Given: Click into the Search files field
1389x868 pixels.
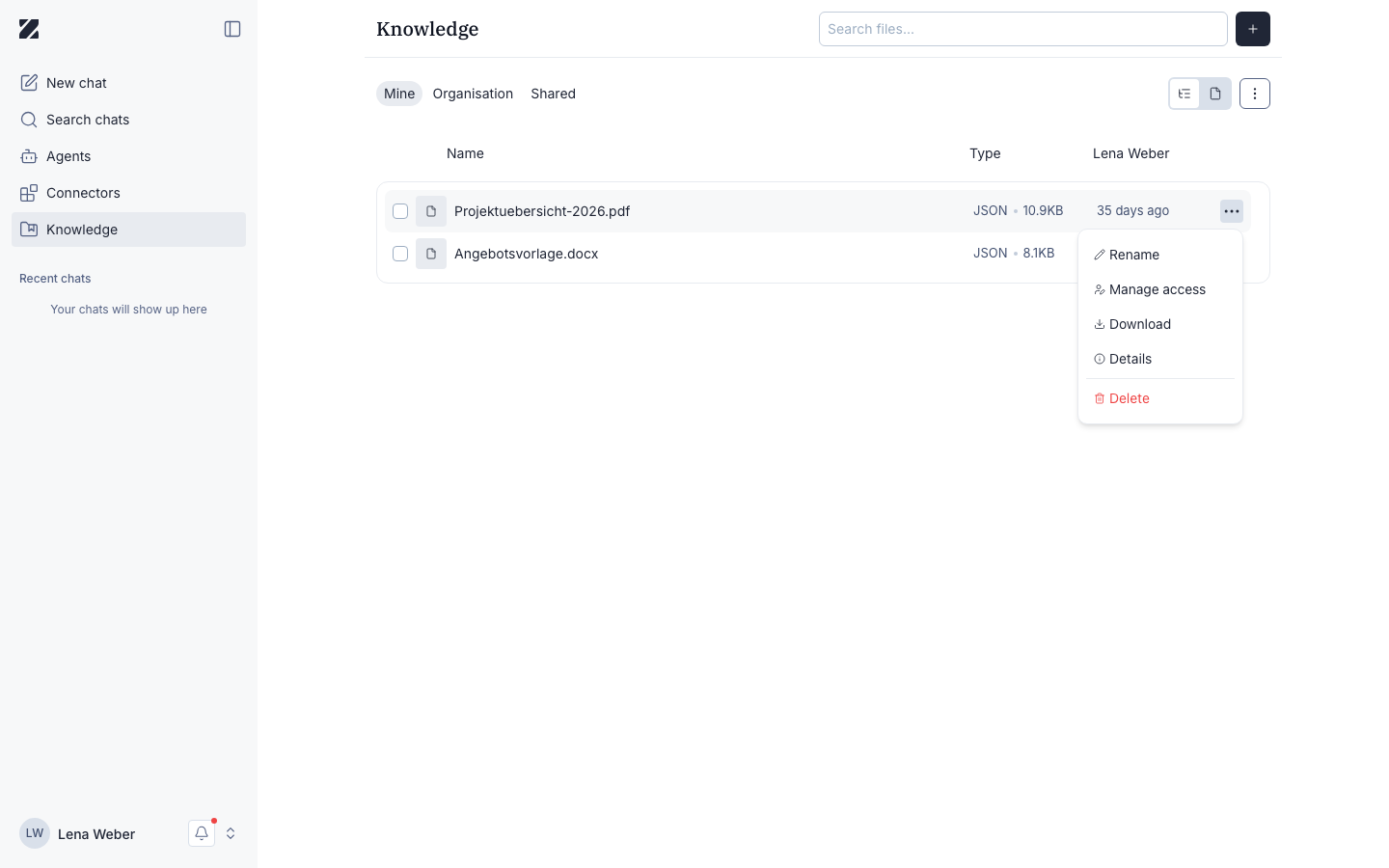Looking at the screenshot, I should pos(1022,29).
